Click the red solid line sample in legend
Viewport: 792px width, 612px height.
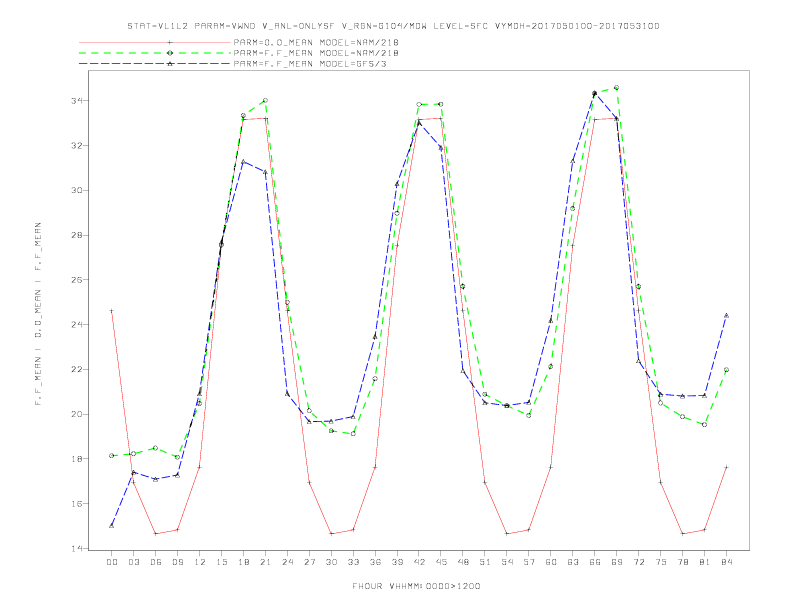coord(155,42)
